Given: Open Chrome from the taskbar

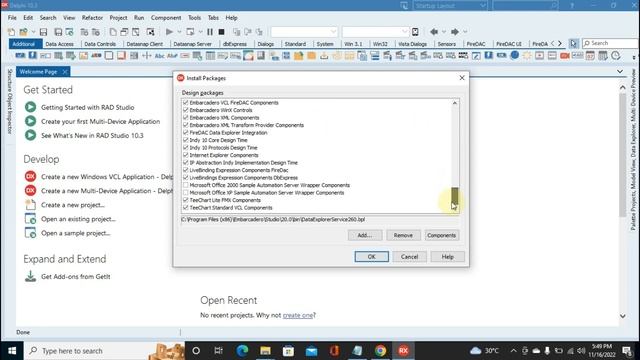Looking at the screenshot, I should click(x=380, y=351).
